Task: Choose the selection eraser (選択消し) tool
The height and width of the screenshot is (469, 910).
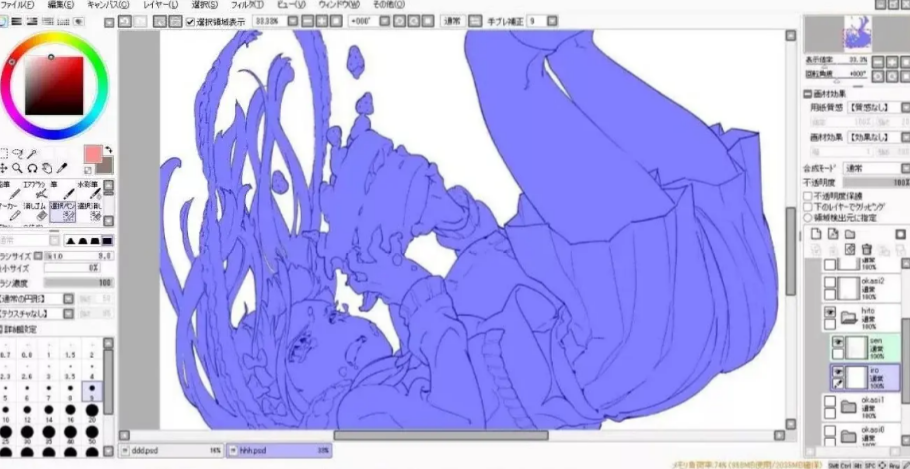Action: 89,212
